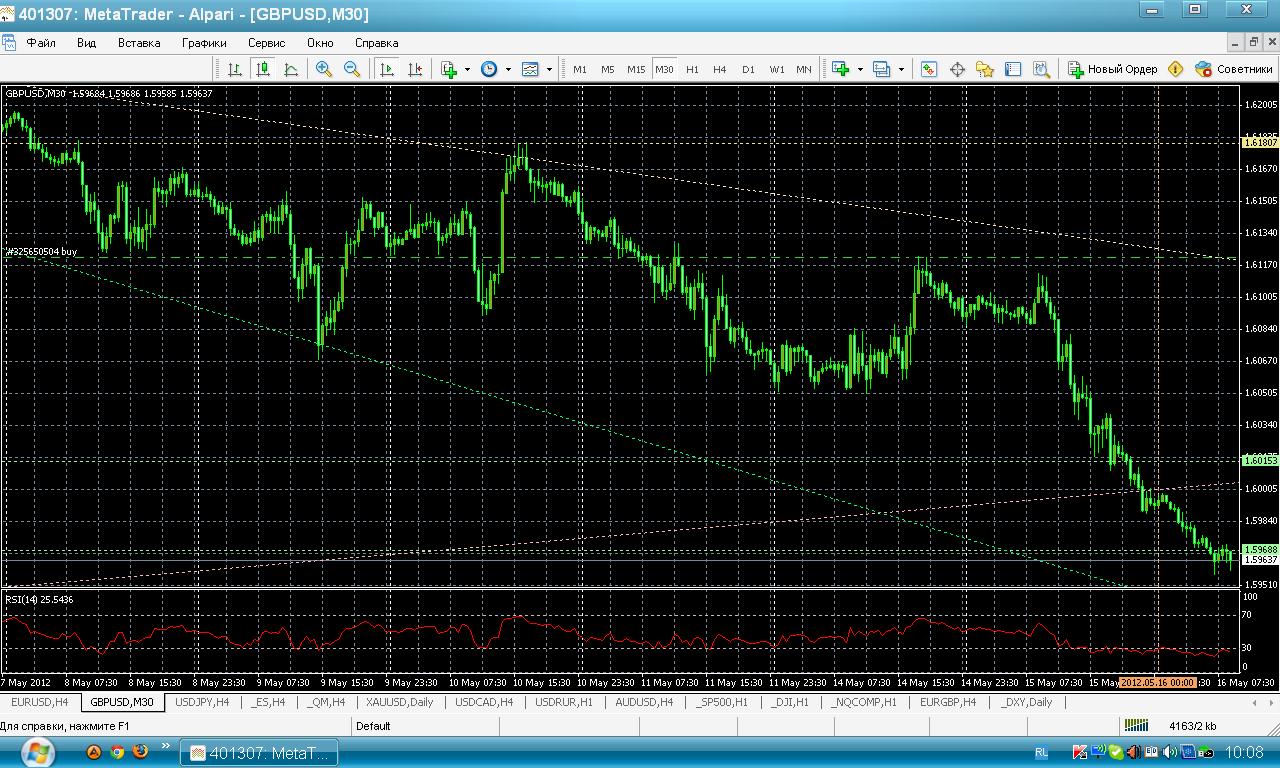Click the 1.60153 price level marker
The width and height of the screenshot is (1280, 768).
(1260, 461)
